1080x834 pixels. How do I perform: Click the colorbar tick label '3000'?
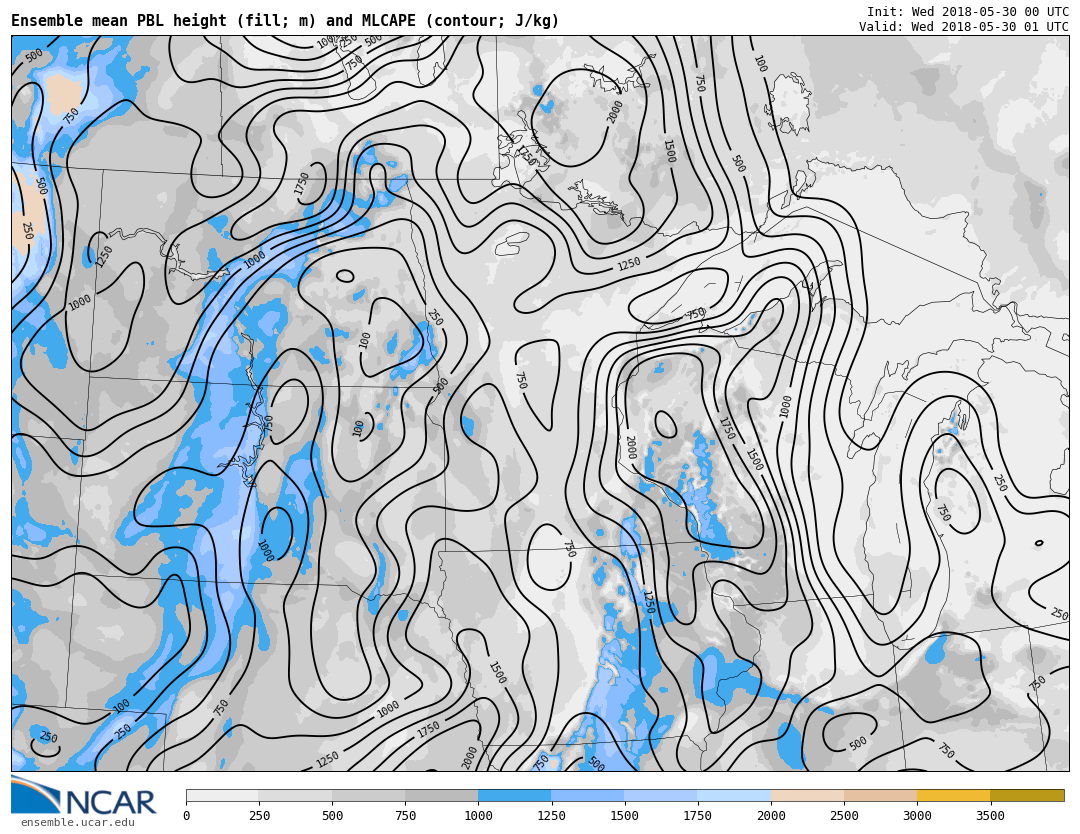(x=917, y=816)
